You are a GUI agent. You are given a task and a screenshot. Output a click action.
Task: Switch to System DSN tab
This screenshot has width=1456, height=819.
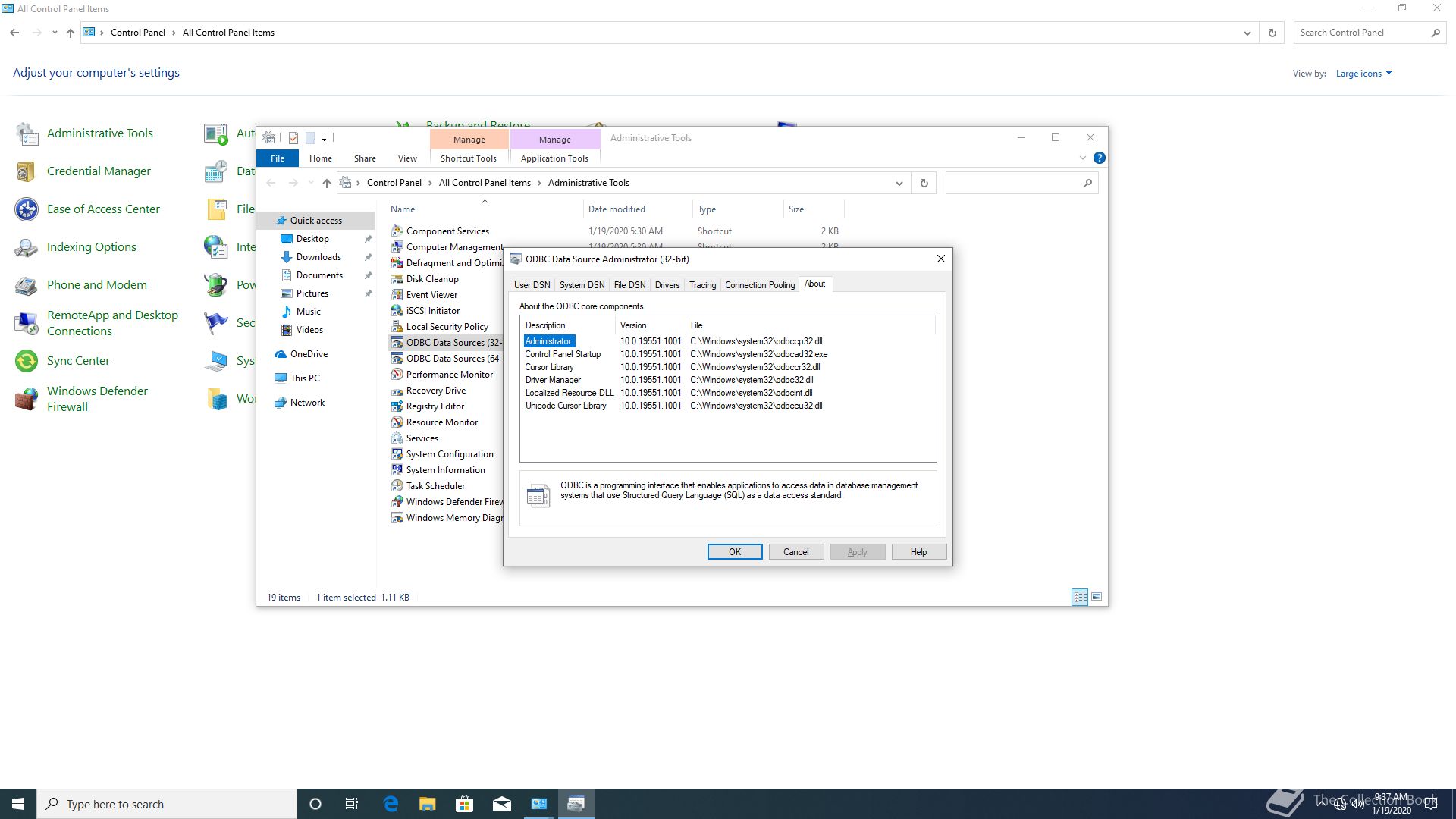click(582, 285)
